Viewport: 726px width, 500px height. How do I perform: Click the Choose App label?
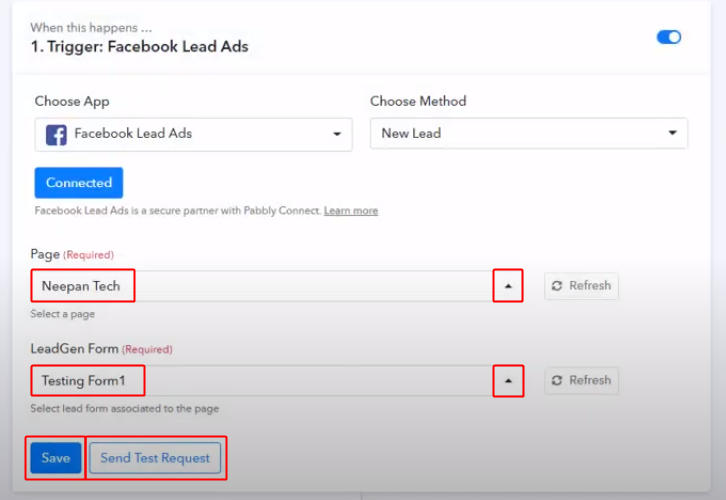click(x=72, y=101)
